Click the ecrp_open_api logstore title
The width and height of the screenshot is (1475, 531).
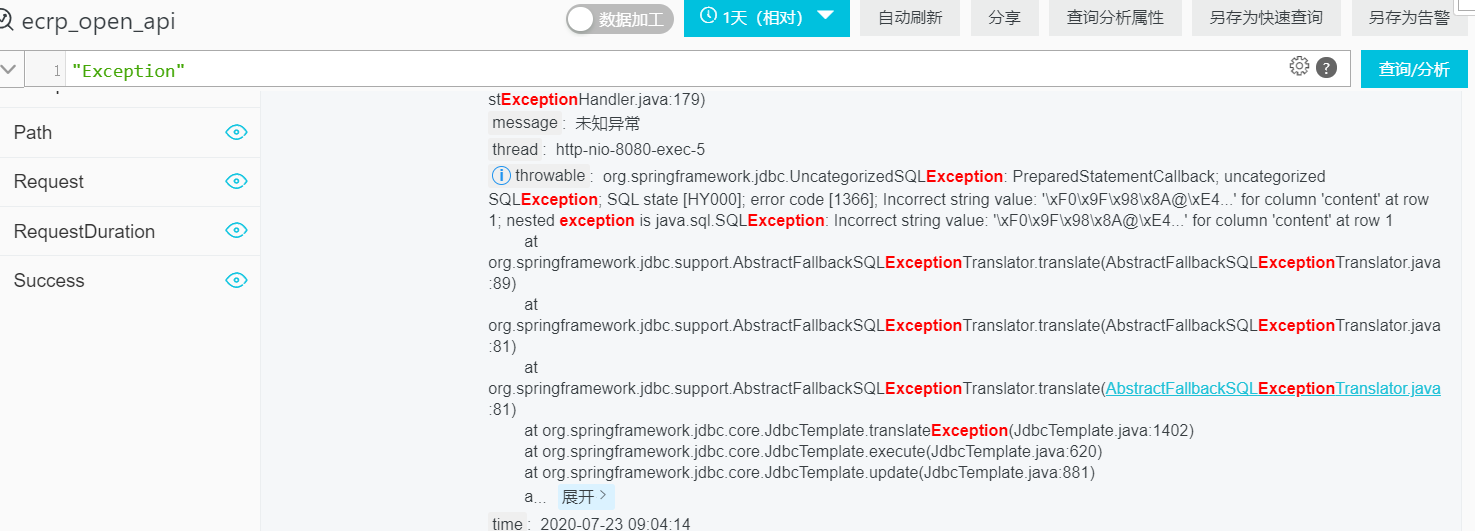98,21
